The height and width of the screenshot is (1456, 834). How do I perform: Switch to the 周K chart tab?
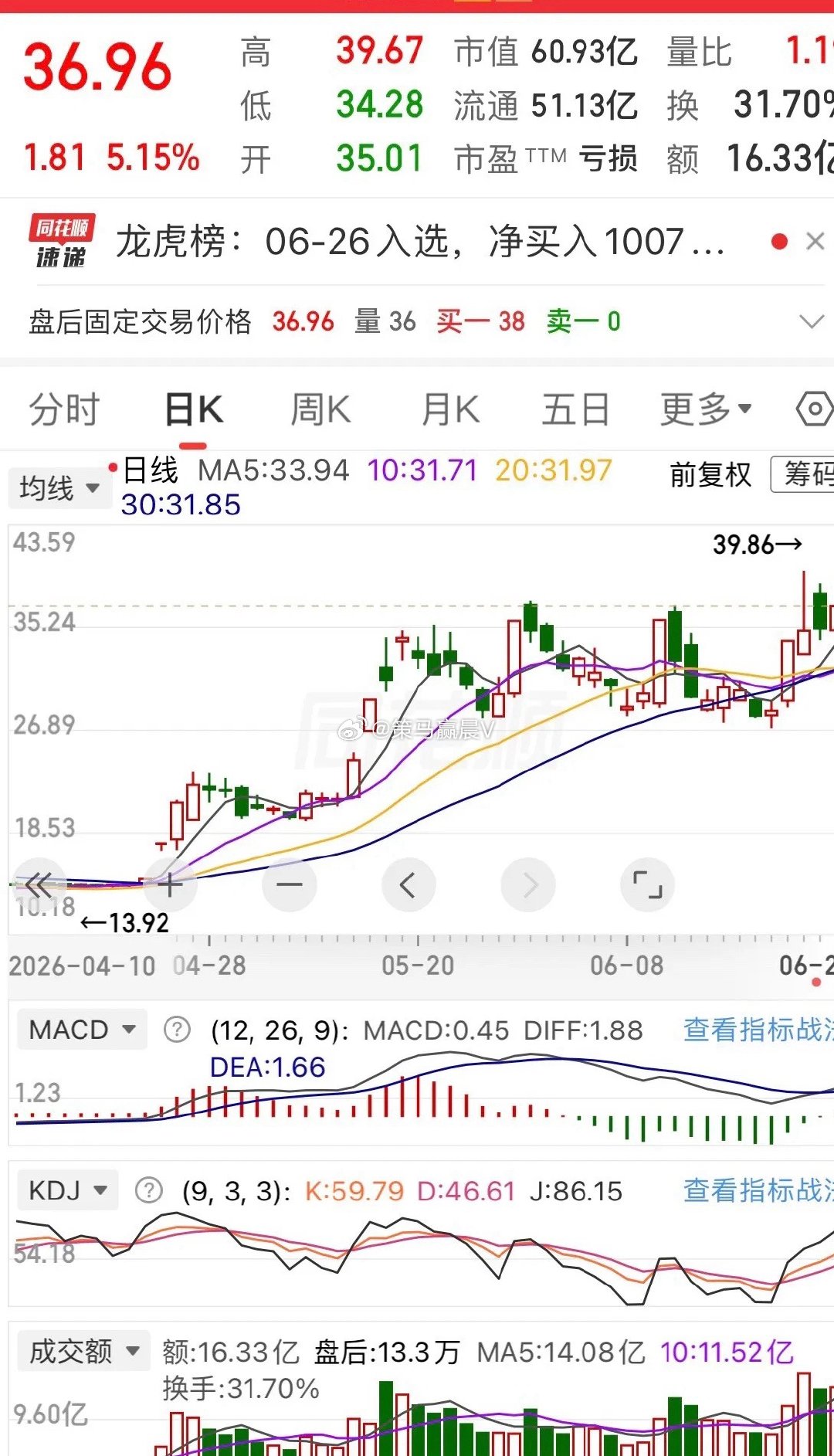[320, 409]
